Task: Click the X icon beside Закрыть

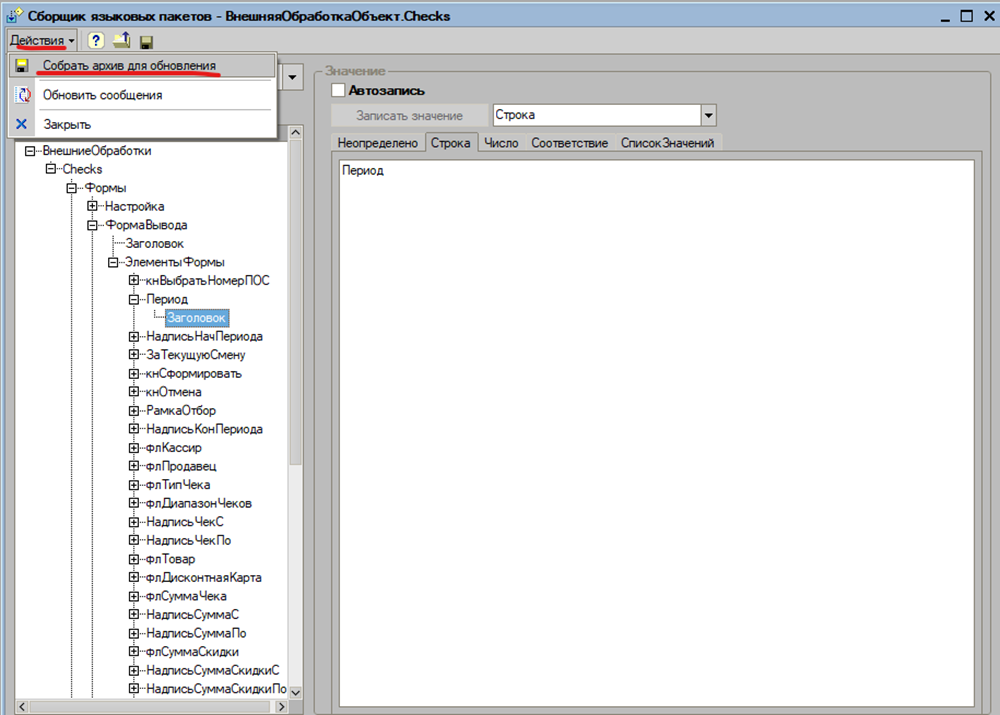Action: click(x=22, y=124)
